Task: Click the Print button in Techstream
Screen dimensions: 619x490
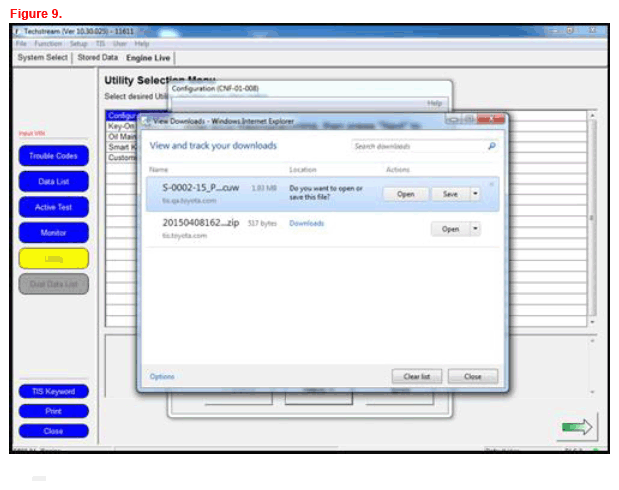Action: tap(54, 411)
